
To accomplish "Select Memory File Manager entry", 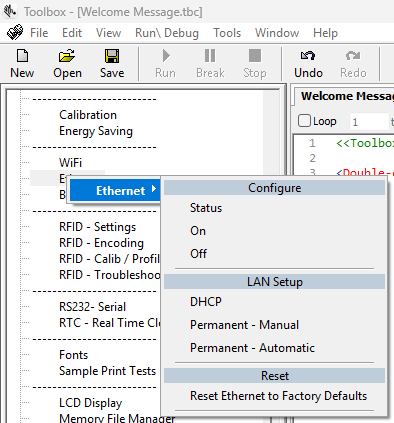I will pyautogui.click(x=117, y=418).
